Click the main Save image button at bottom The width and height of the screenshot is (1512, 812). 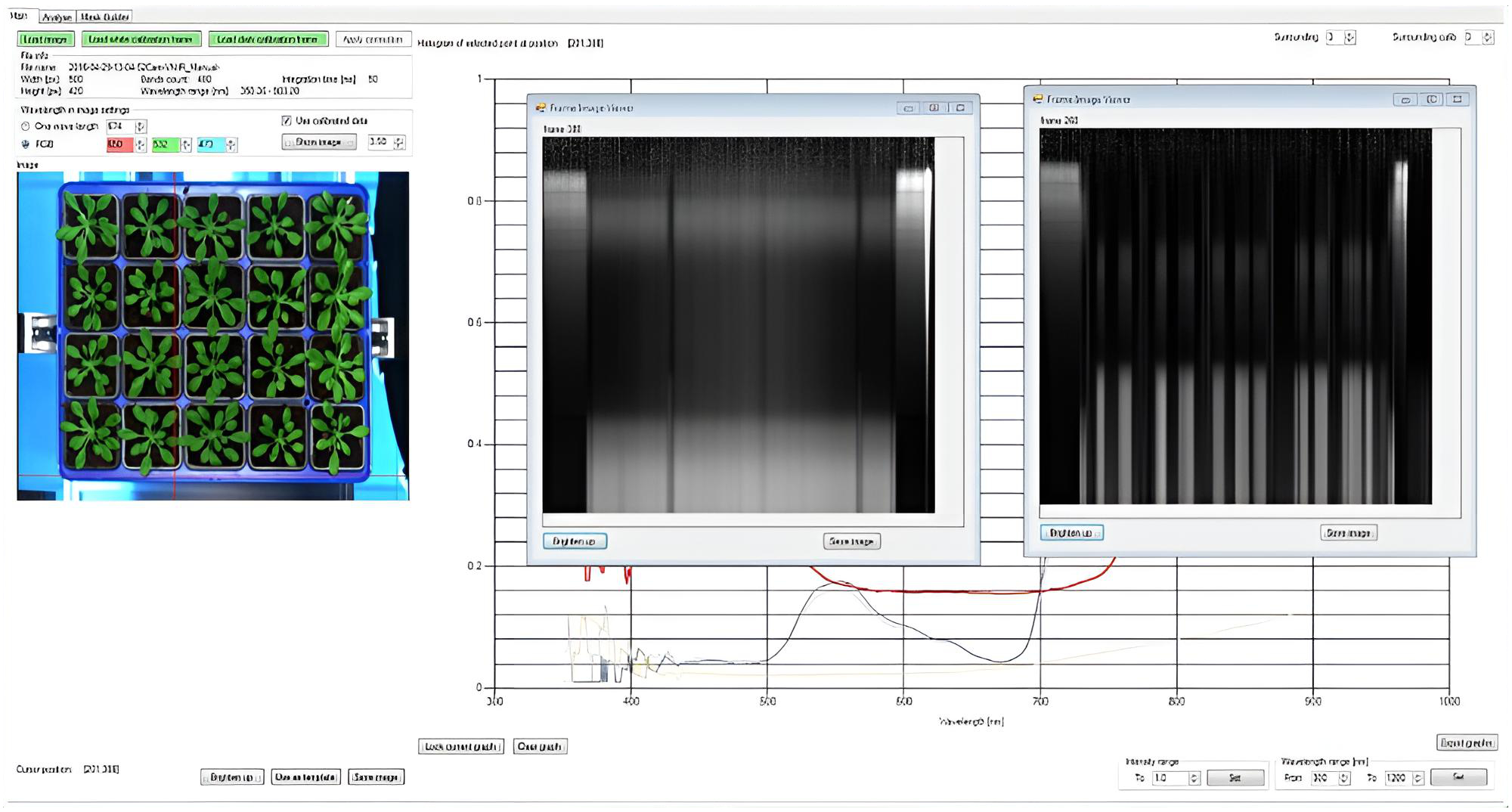pyautogui.click(x=376, y=777)
